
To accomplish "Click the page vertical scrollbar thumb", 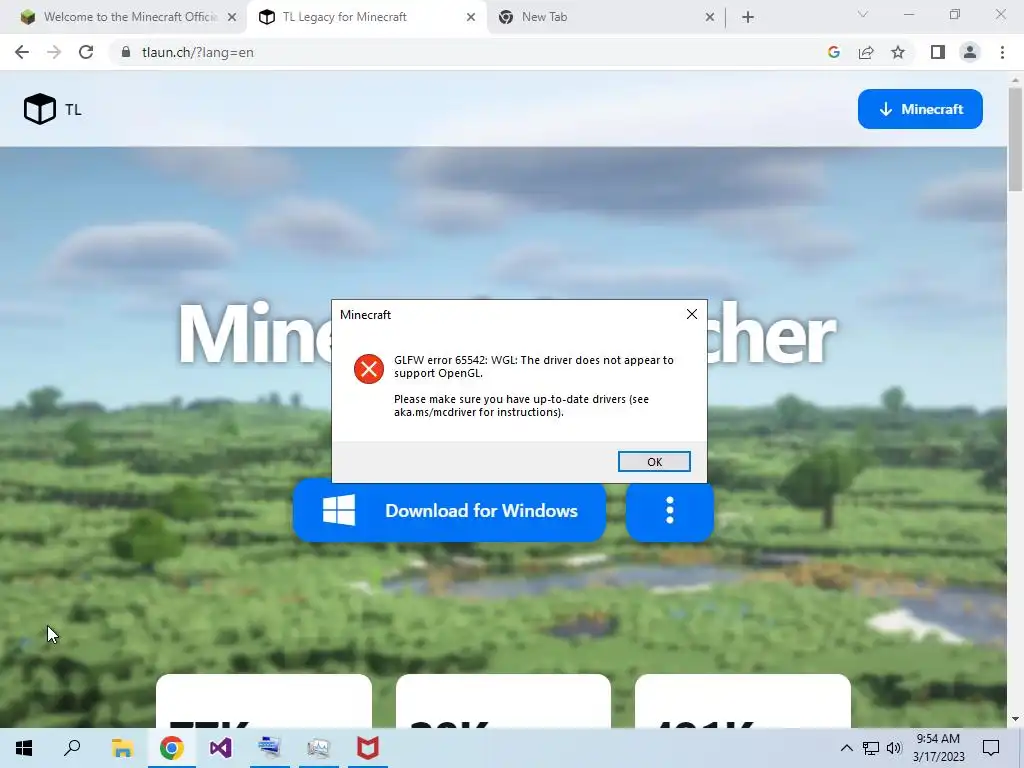I will pos(1015,138).
